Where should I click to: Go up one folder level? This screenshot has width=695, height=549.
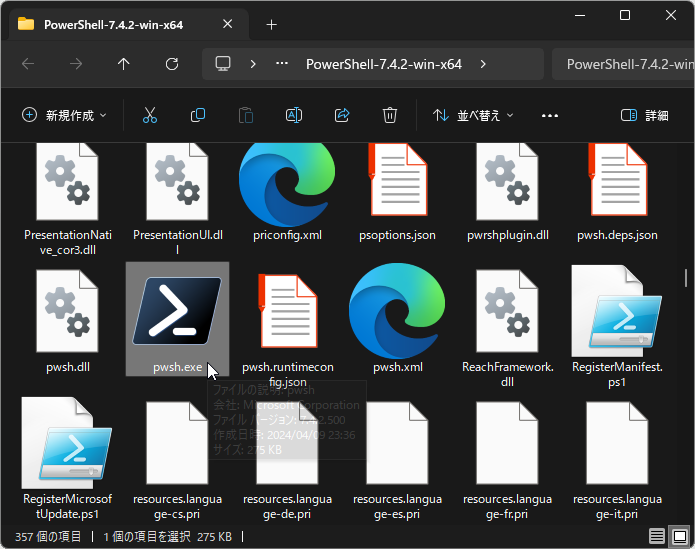pyautogui.click(x=124, y=64)
